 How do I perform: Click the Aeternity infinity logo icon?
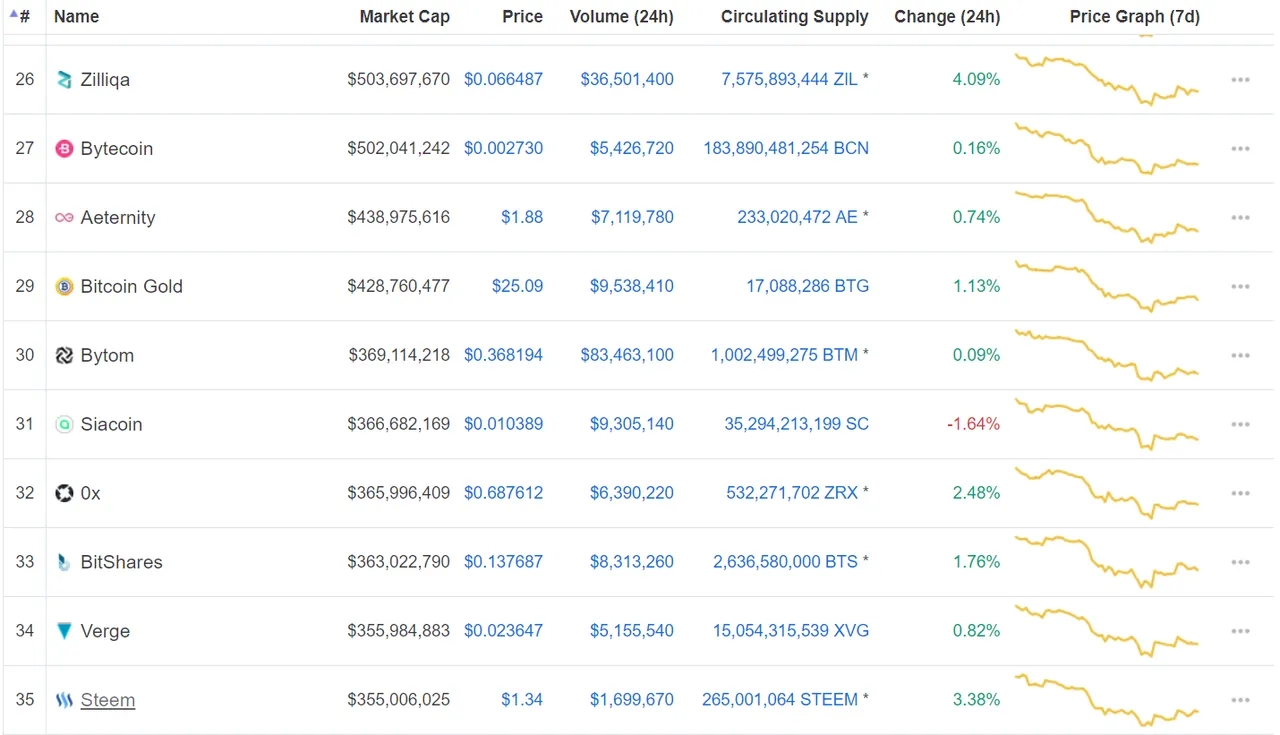(64, 218)
